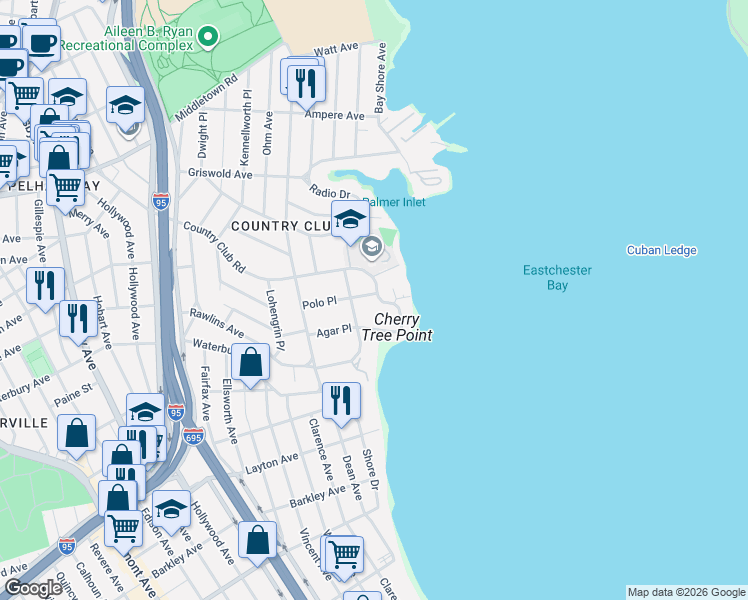Click the I-95 shield left of Fairfax Ave

[176, 412]
